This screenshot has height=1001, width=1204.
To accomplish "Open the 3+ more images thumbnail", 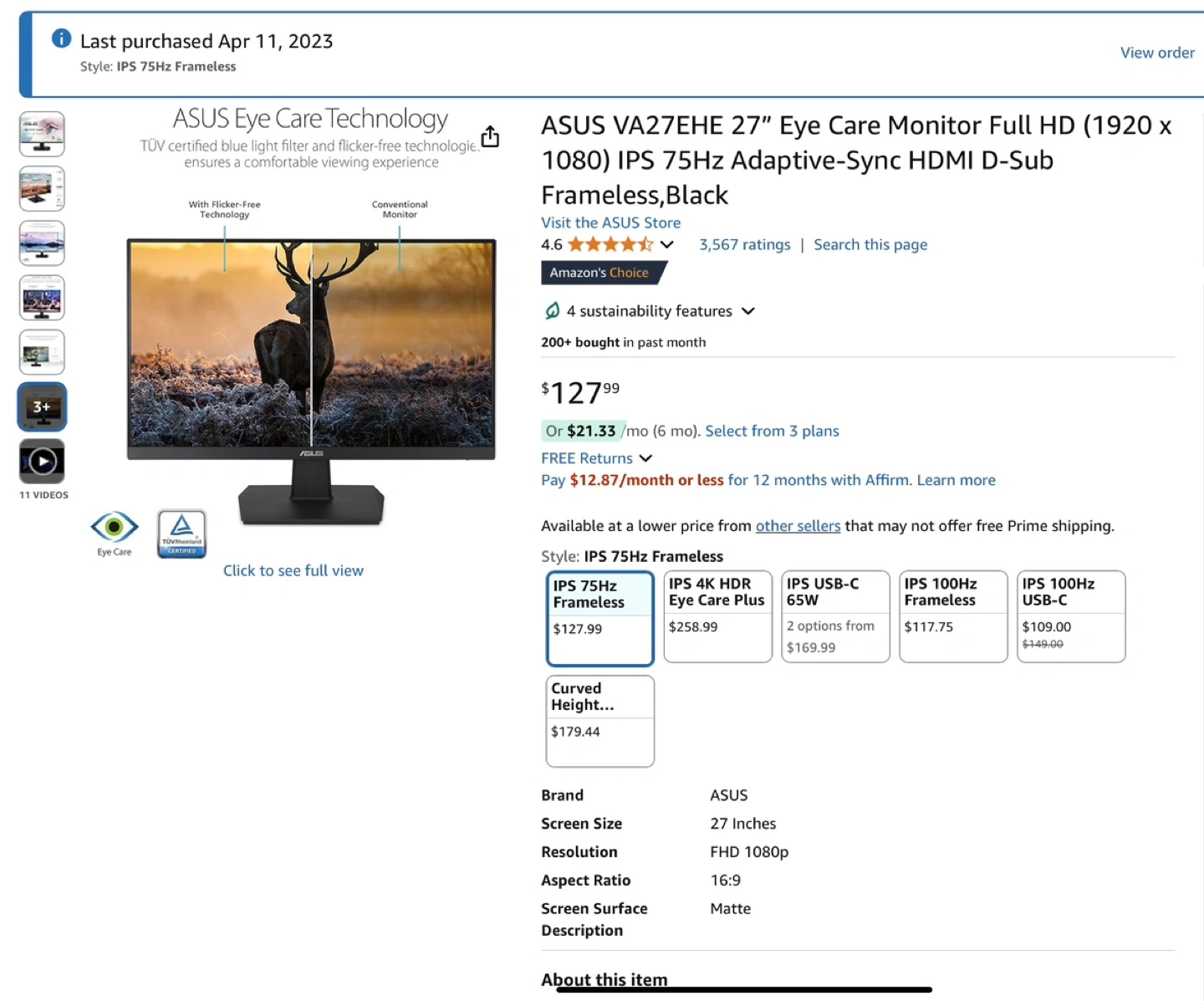I will [x=42, y=407].
